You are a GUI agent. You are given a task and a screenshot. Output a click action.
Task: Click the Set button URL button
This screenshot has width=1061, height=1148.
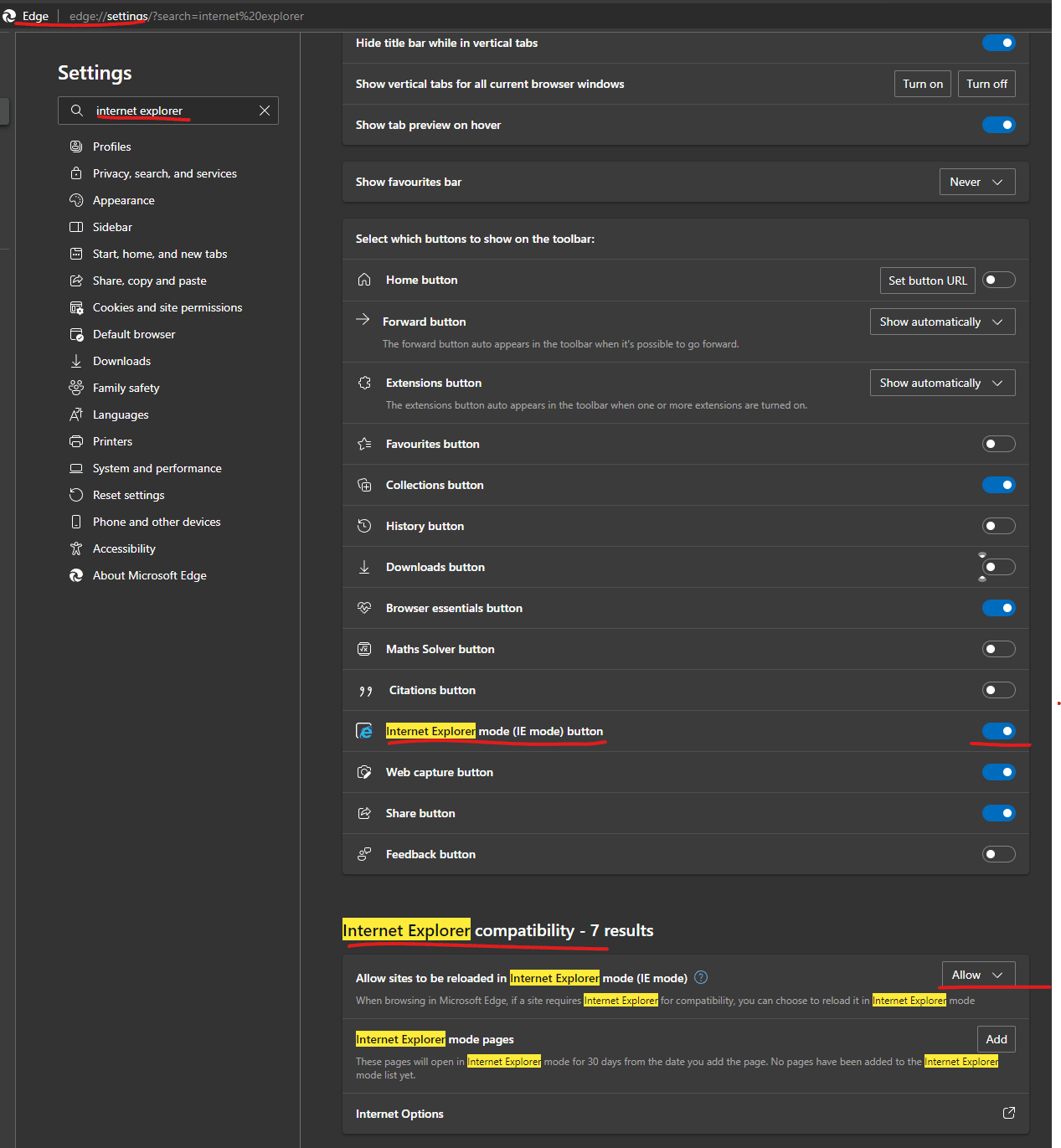pos(927,281)
